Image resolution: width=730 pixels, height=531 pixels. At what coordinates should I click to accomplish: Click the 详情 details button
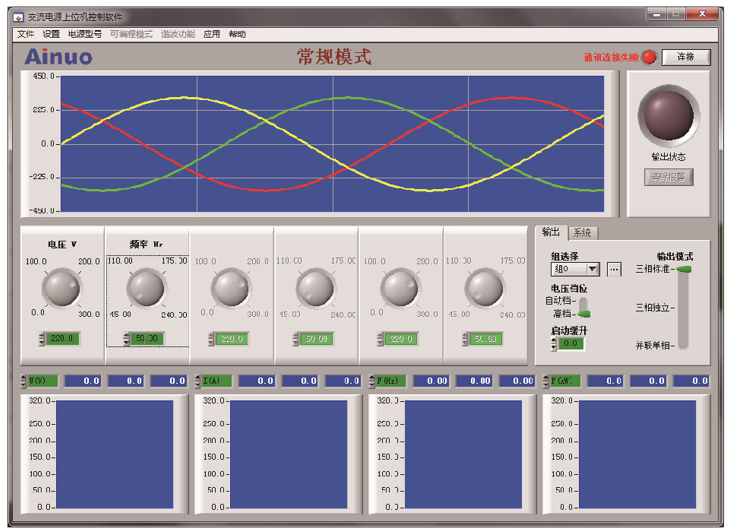coord(686,57)
